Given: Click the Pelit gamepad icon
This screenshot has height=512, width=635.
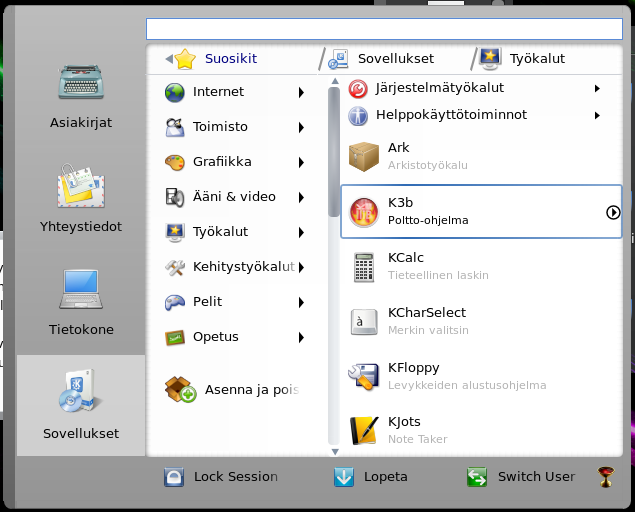Looking at the screenshot, I should (x=175, y=302).
